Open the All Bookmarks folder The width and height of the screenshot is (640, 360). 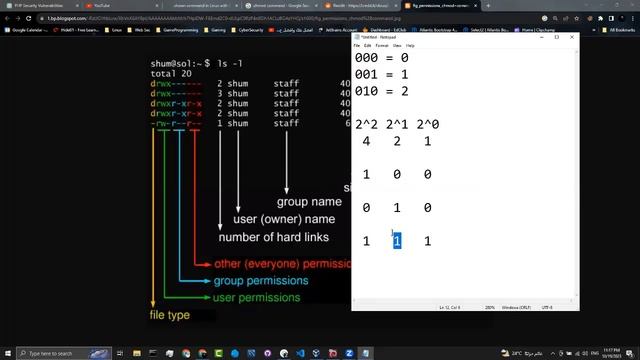[x=618, y=30]
